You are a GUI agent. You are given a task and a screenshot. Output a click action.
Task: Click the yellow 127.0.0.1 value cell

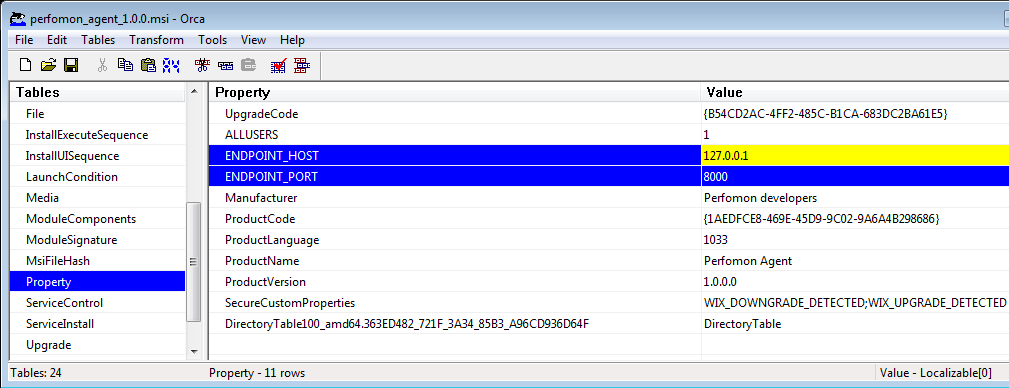[x=855, y=156]
